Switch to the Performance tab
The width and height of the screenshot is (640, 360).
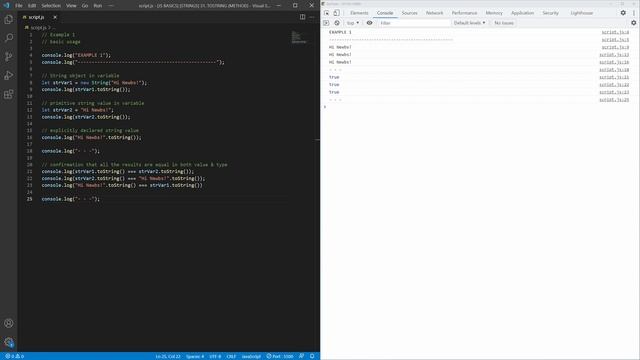click(x=464, y=13)
